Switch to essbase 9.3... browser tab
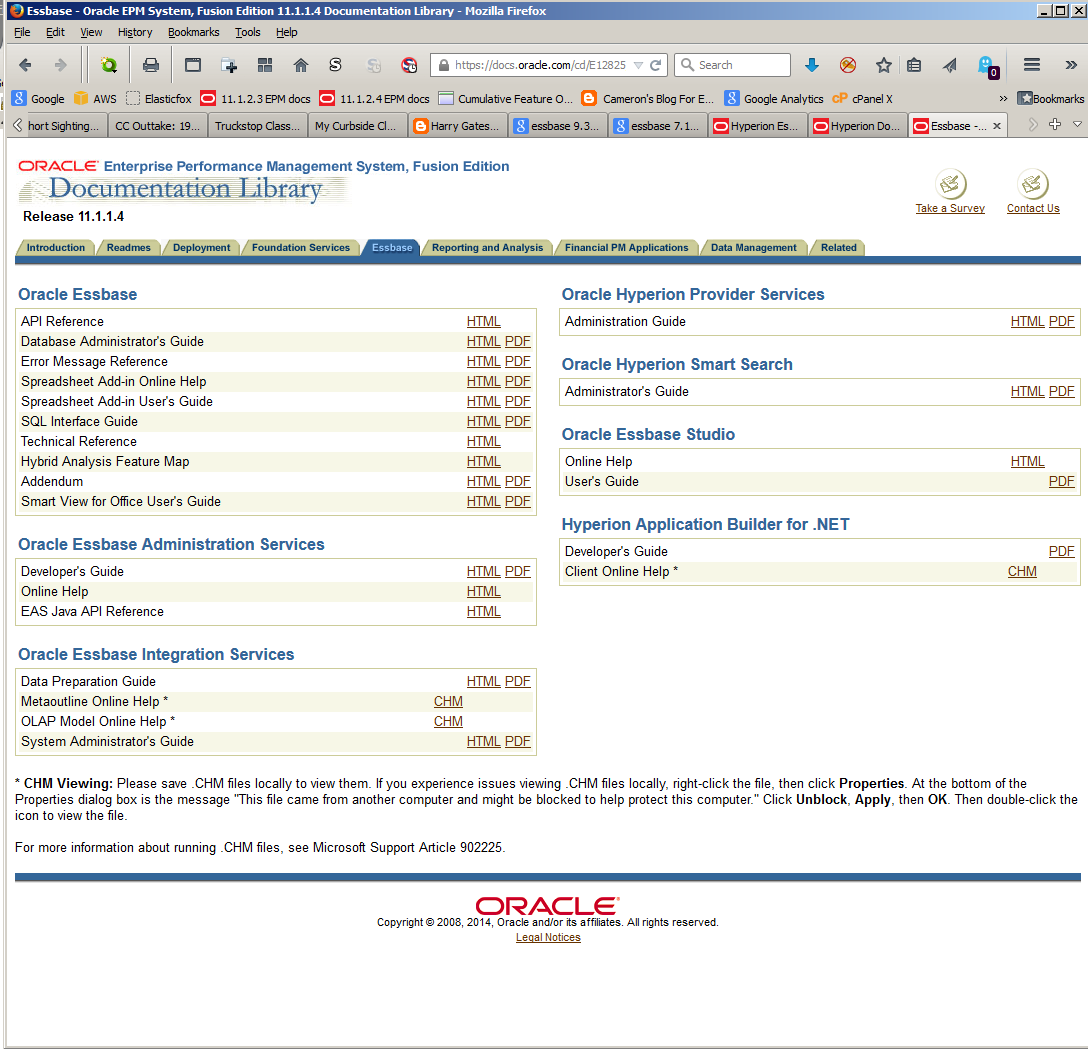Image resolution: width=1088 pixels, height=1049 pixels. coord(558,126)
